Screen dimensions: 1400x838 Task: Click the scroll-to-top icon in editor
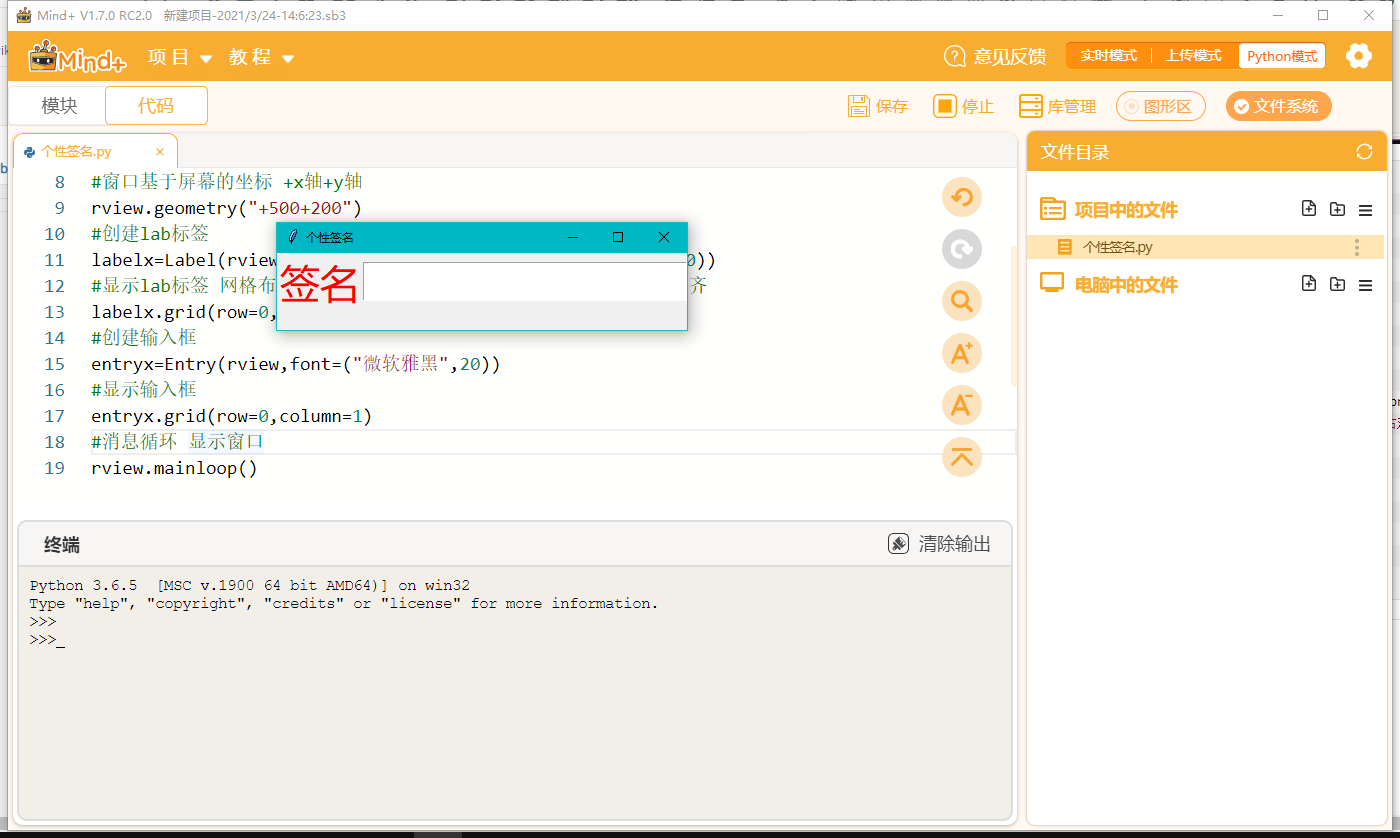click(962, 457)
